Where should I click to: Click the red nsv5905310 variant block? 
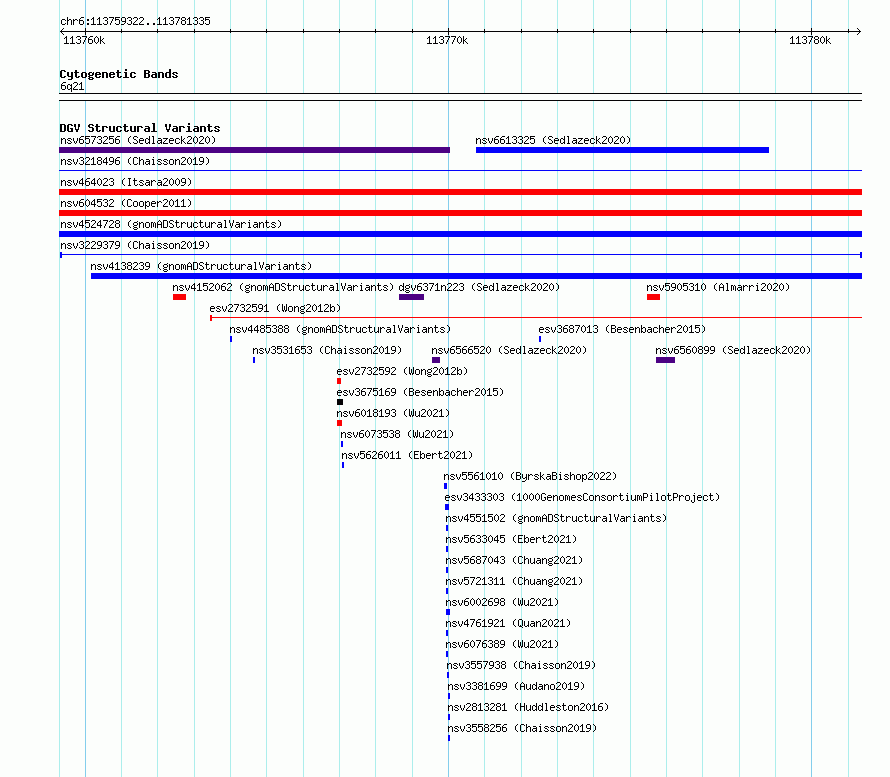click(653, 297)
